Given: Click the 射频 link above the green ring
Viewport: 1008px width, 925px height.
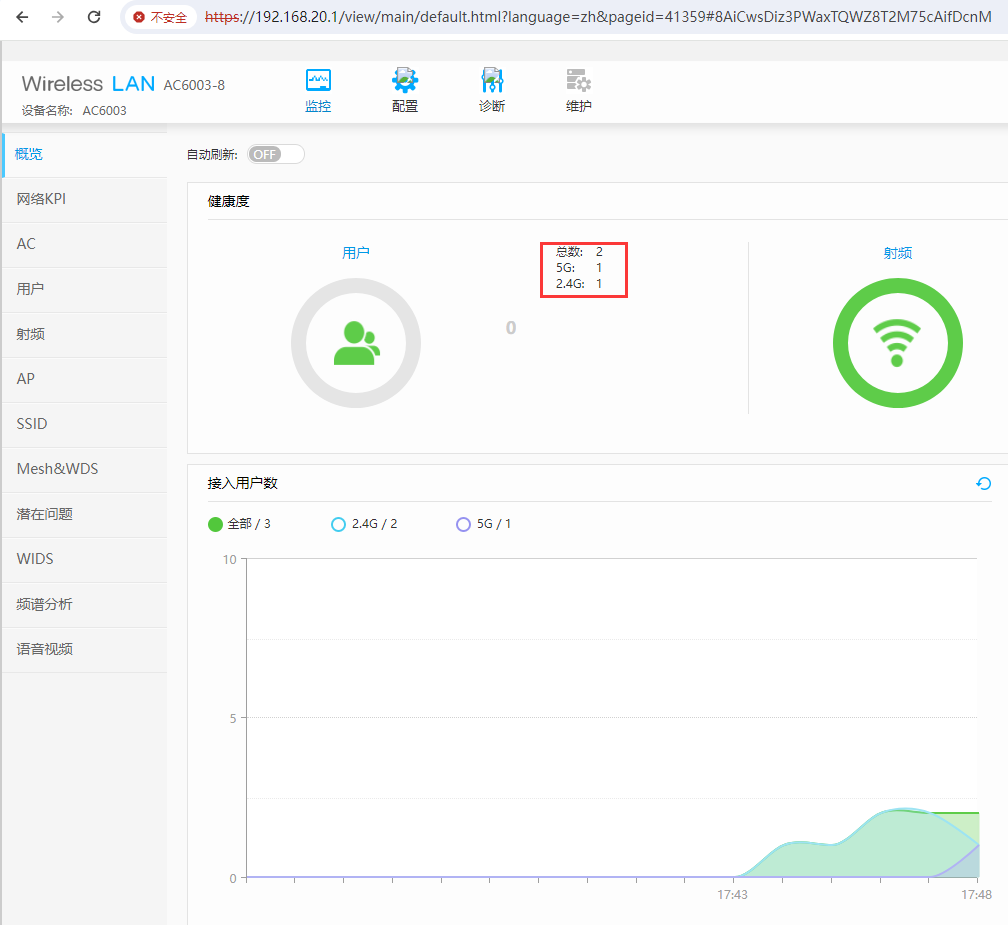Looking at the screenshot, I should 897,253.
